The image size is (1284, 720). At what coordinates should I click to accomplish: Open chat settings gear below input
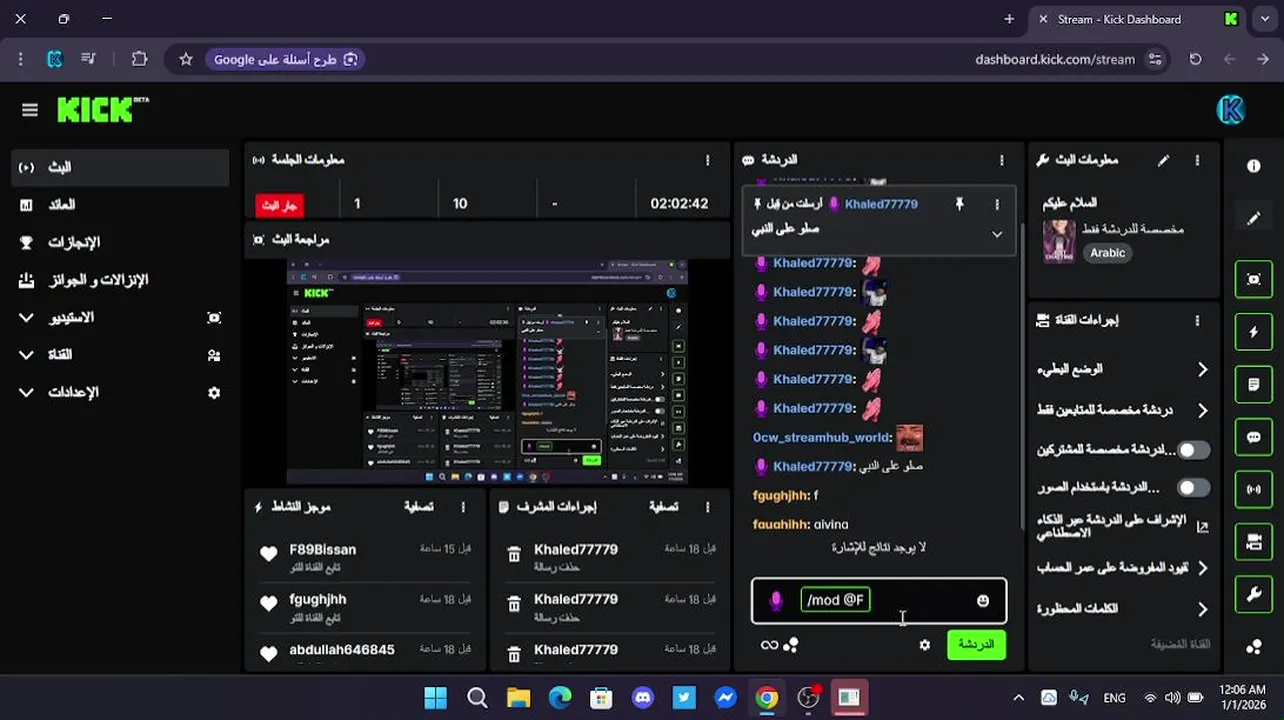click(x=925, y=645)
